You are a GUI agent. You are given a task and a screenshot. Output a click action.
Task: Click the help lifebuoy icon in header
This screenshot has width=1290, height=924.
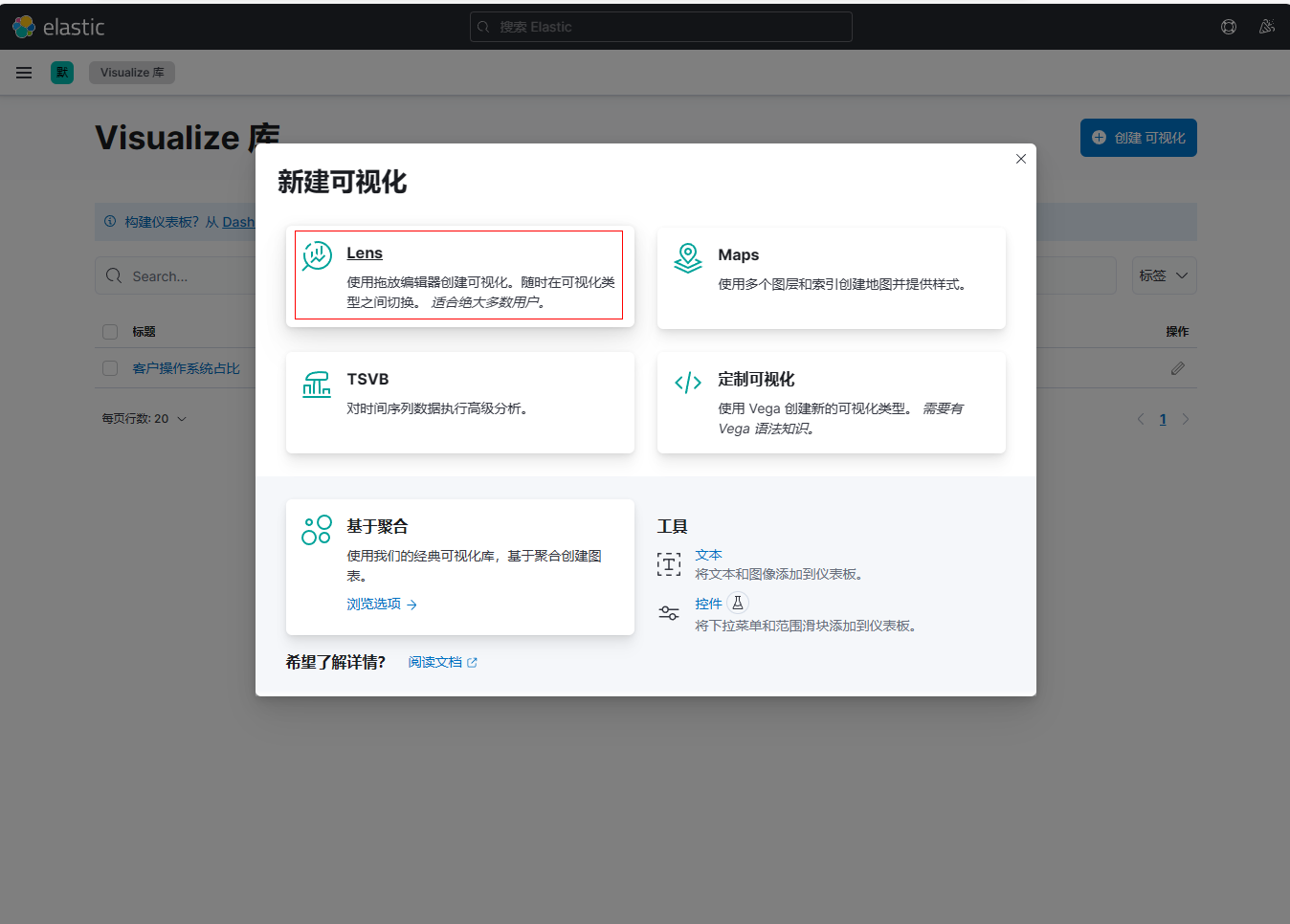tap(1229, 27)
